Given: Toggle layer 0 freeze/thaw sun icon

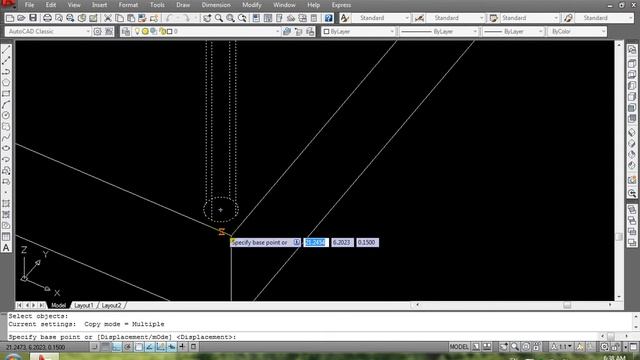Looking at the screenshot, I should pos(145,31).
